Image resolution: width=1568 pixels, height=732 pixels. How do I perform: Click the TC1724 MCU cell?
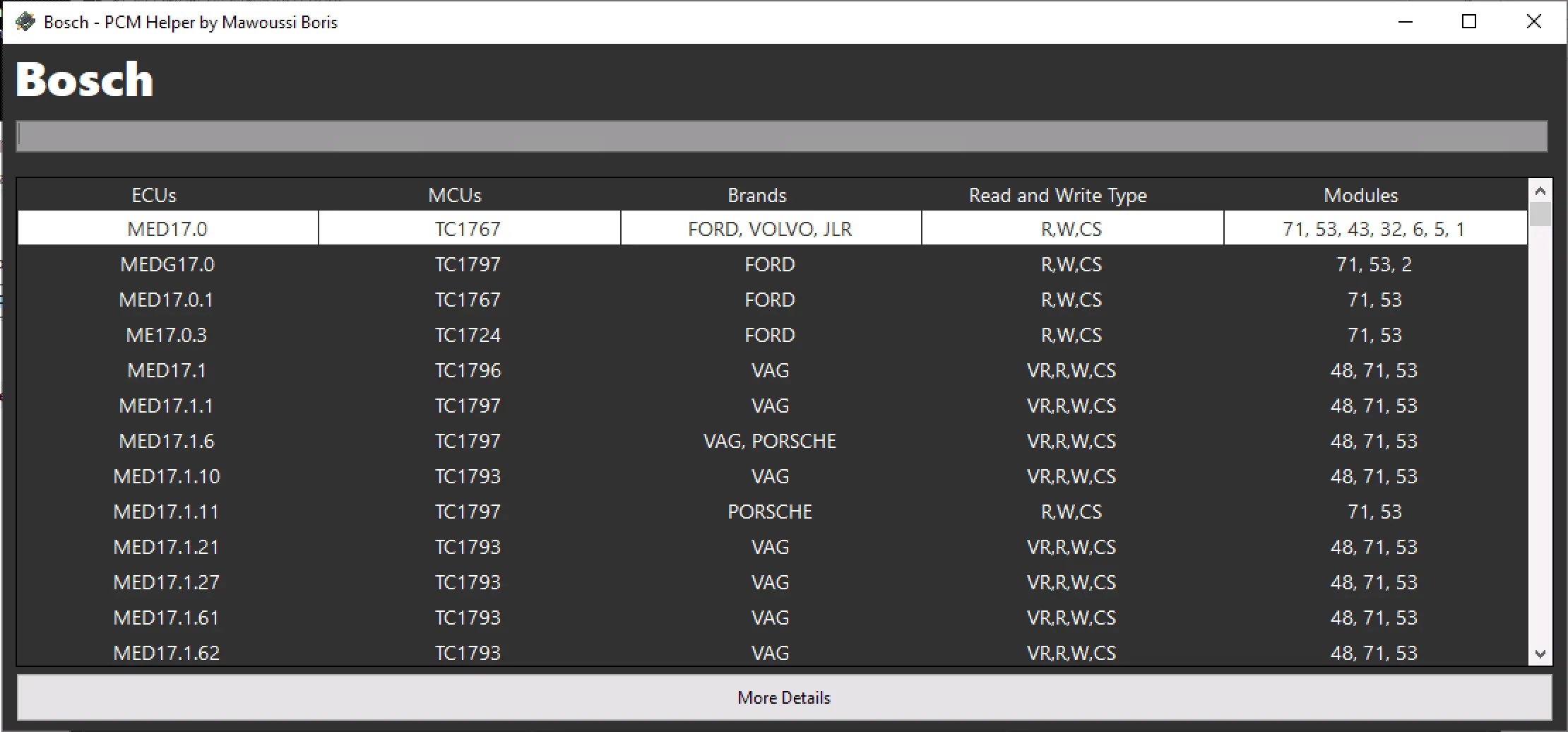468,335
